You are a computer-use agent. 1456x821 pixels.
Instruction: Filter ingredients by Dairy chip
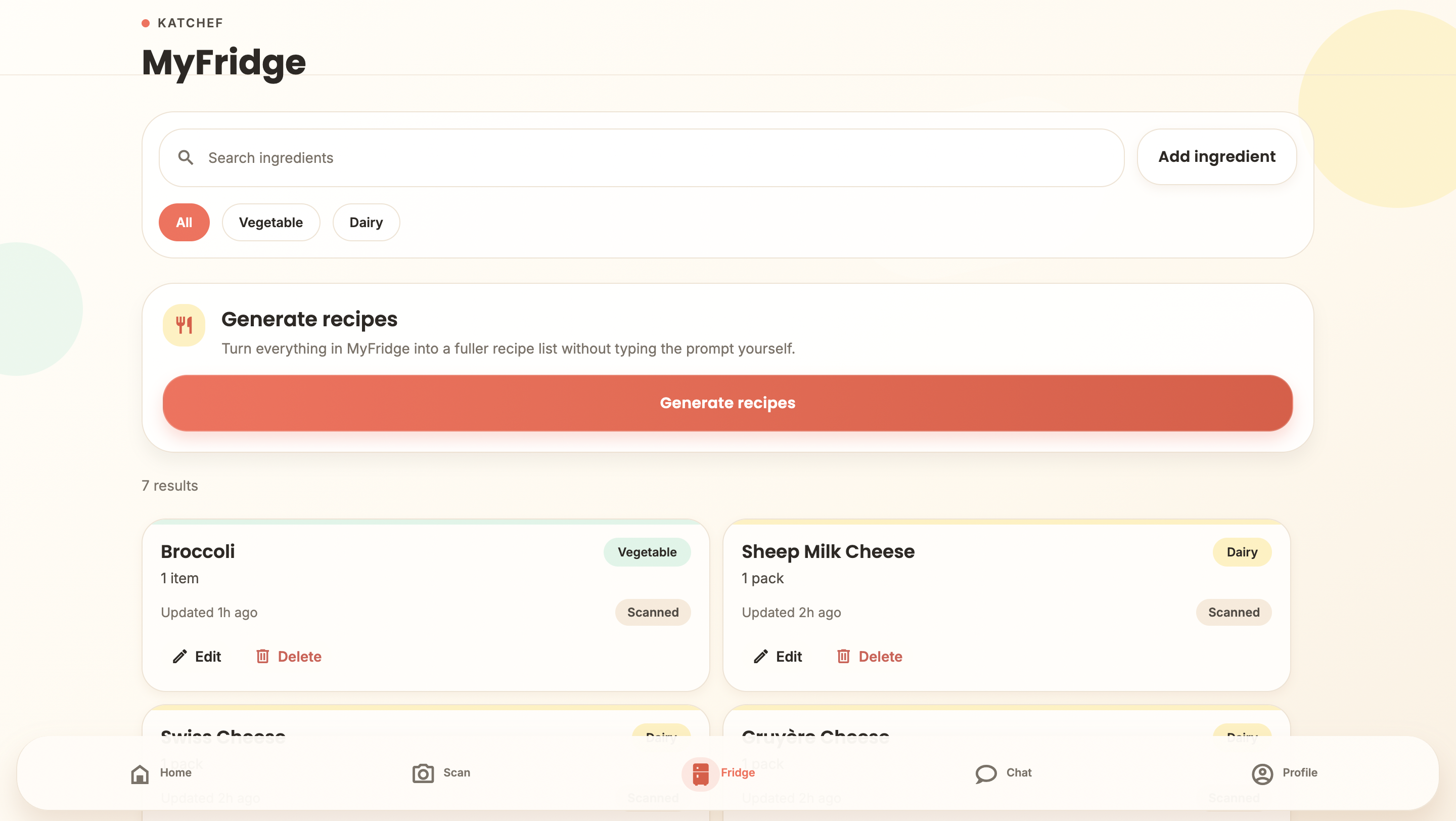pyautogui.click(x=366, y=222)
